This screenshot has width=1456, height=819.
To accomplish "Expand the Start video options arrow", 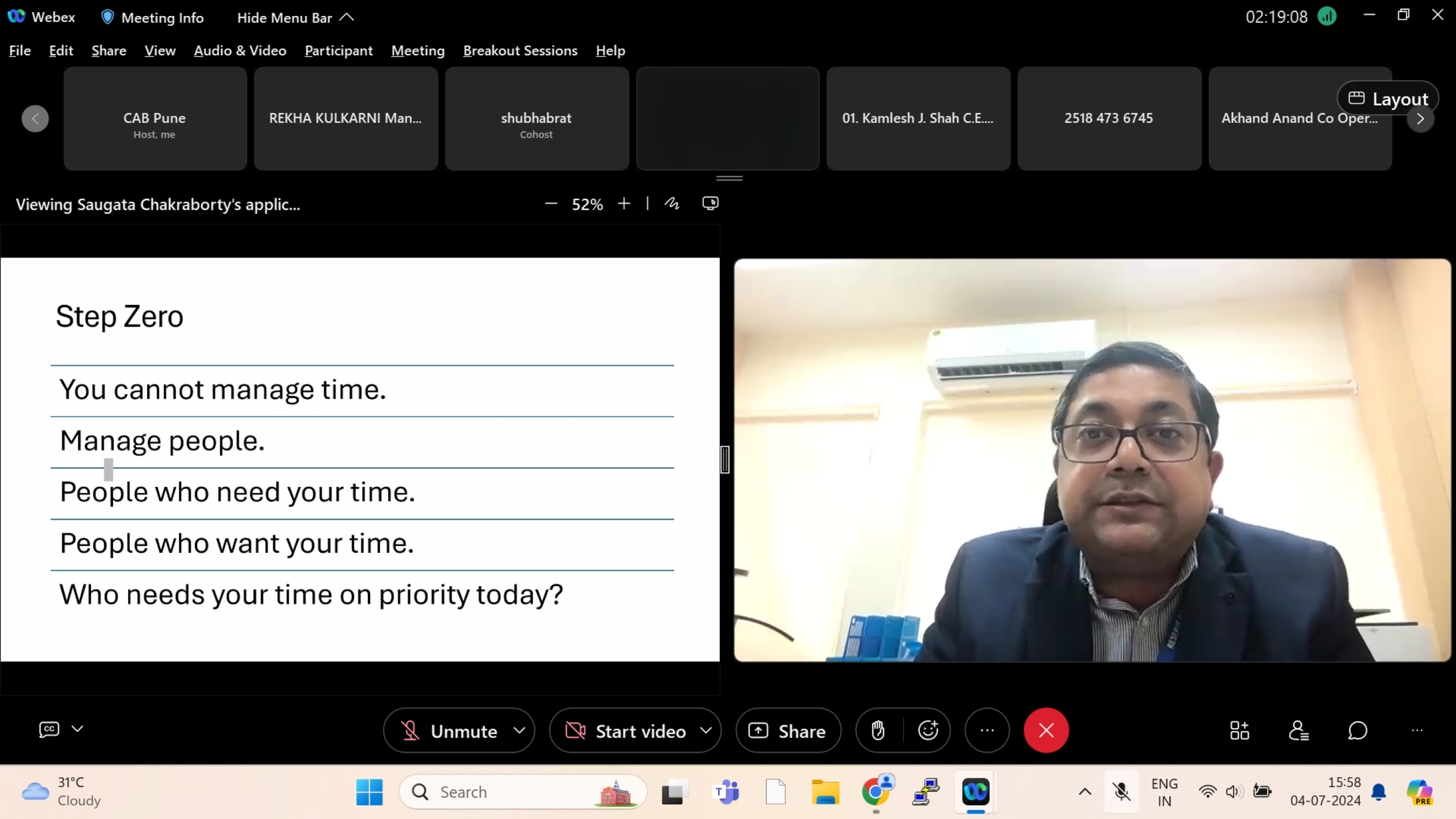I will [706, 730].
